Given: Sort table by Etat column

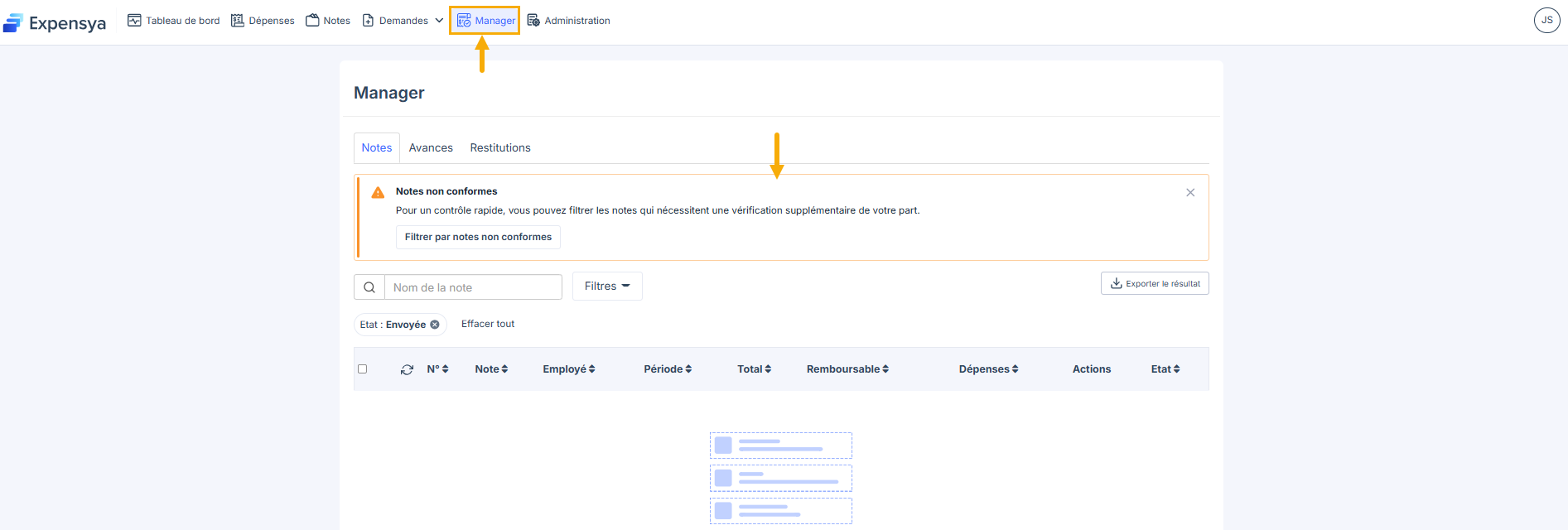Looking at the screenshot, I should (x=1165, y=369).
